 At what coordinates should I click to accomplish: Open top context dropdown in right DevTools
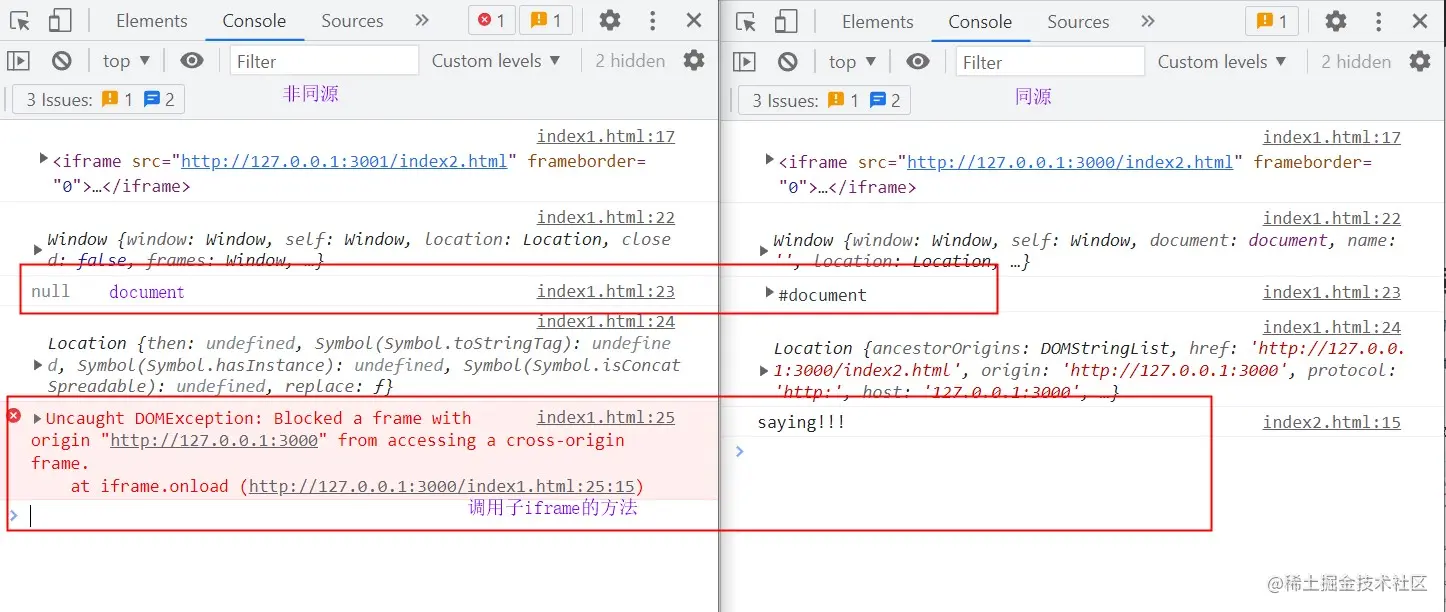[x=853, y=62]
